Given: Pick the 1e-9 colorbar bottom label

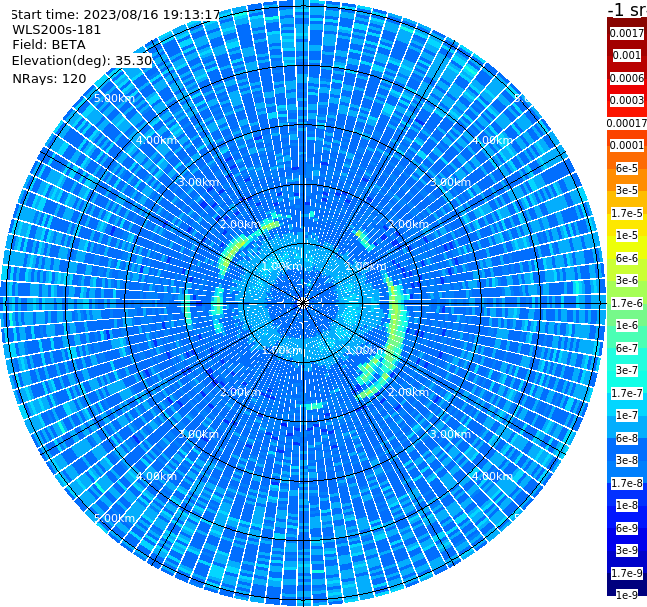Looking at the screenshot, I should (627, 595).
